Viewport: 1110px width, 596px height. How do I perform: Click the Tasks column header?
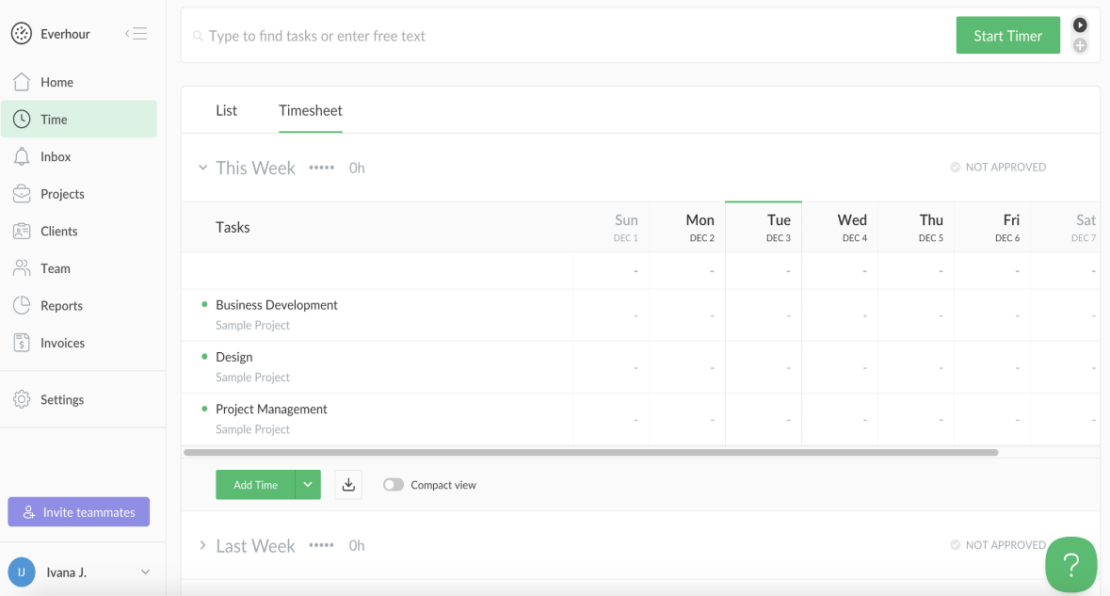click(x=233, y=227)
